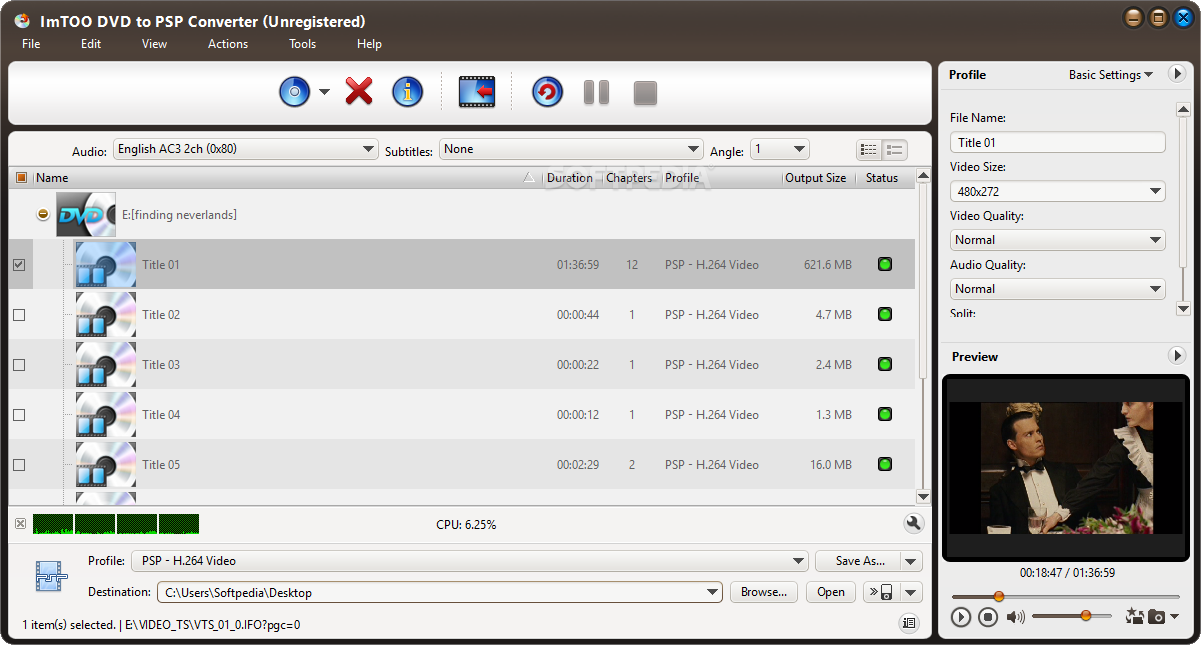Sort the list by the Duration column header

coord(570,178)
